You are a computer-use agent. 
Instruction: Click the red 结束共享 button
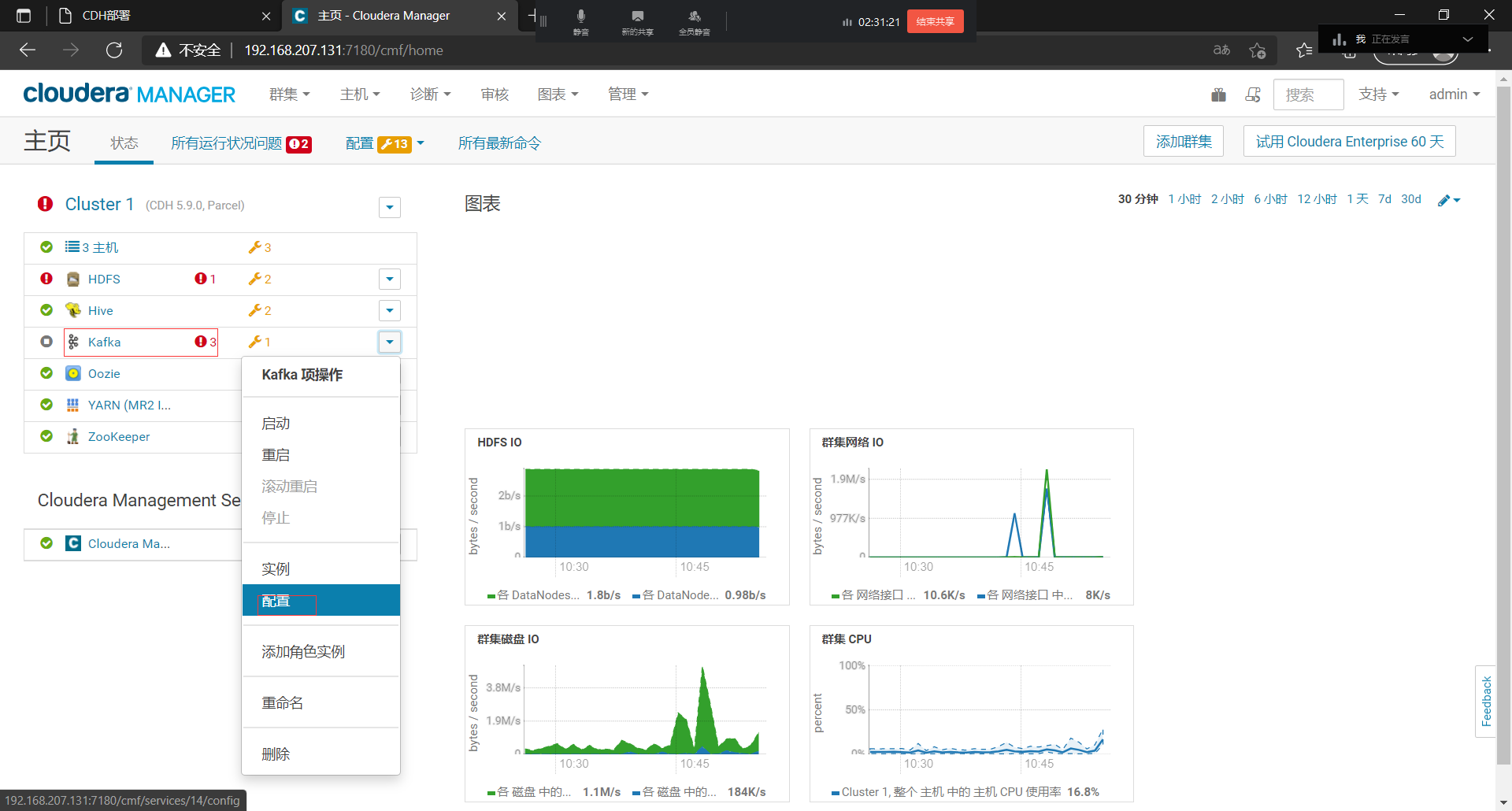tap(935, 21)
